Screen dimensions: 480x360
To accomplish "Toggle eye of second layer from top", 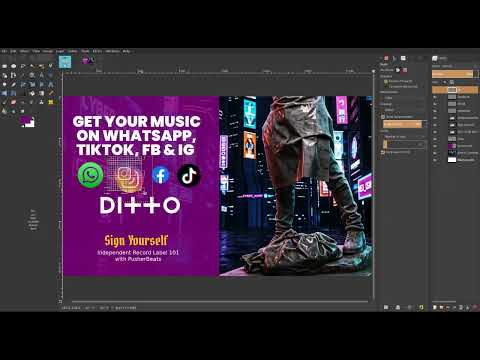I will point(435,97).
